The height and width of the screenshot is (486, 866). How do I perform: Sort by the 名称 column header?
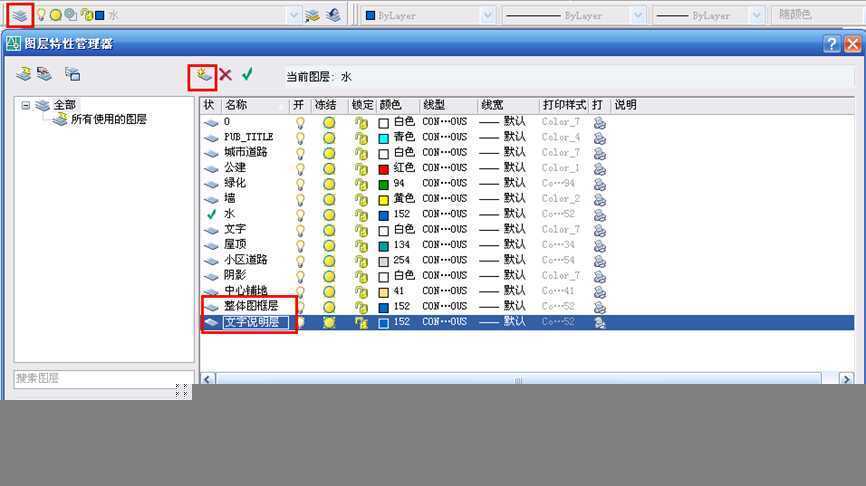(x=256, y=105)
